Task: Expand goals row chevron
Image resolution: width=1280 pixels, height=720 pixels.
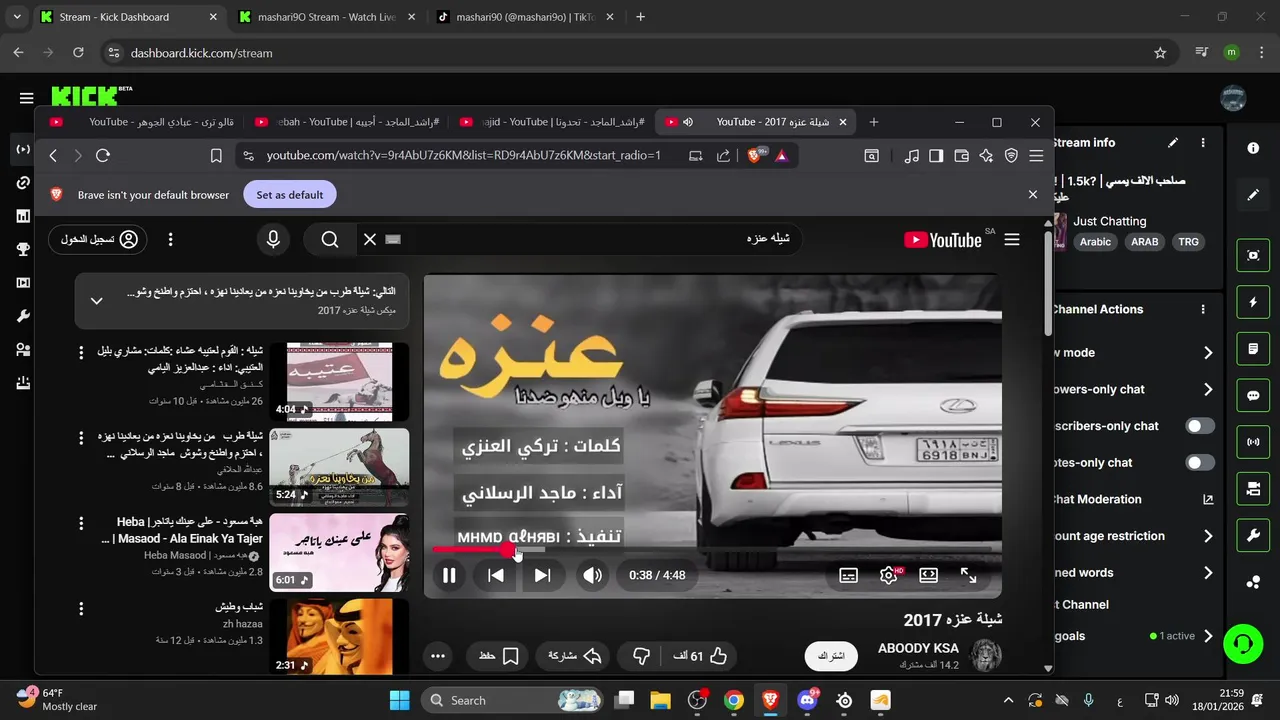Action: (x=1208, y=636)
